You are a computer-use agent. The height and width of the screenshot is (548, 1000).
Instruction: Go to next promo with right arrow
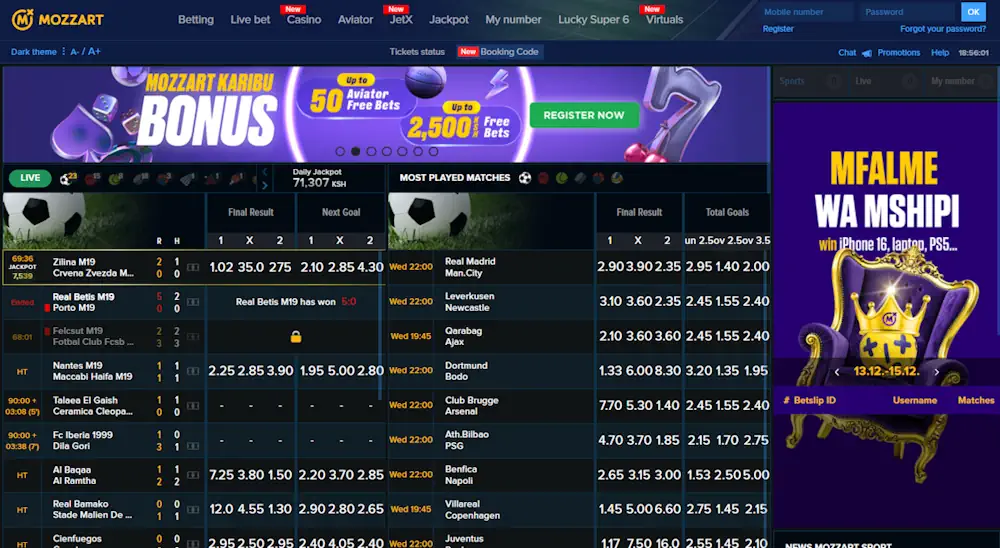936,373
